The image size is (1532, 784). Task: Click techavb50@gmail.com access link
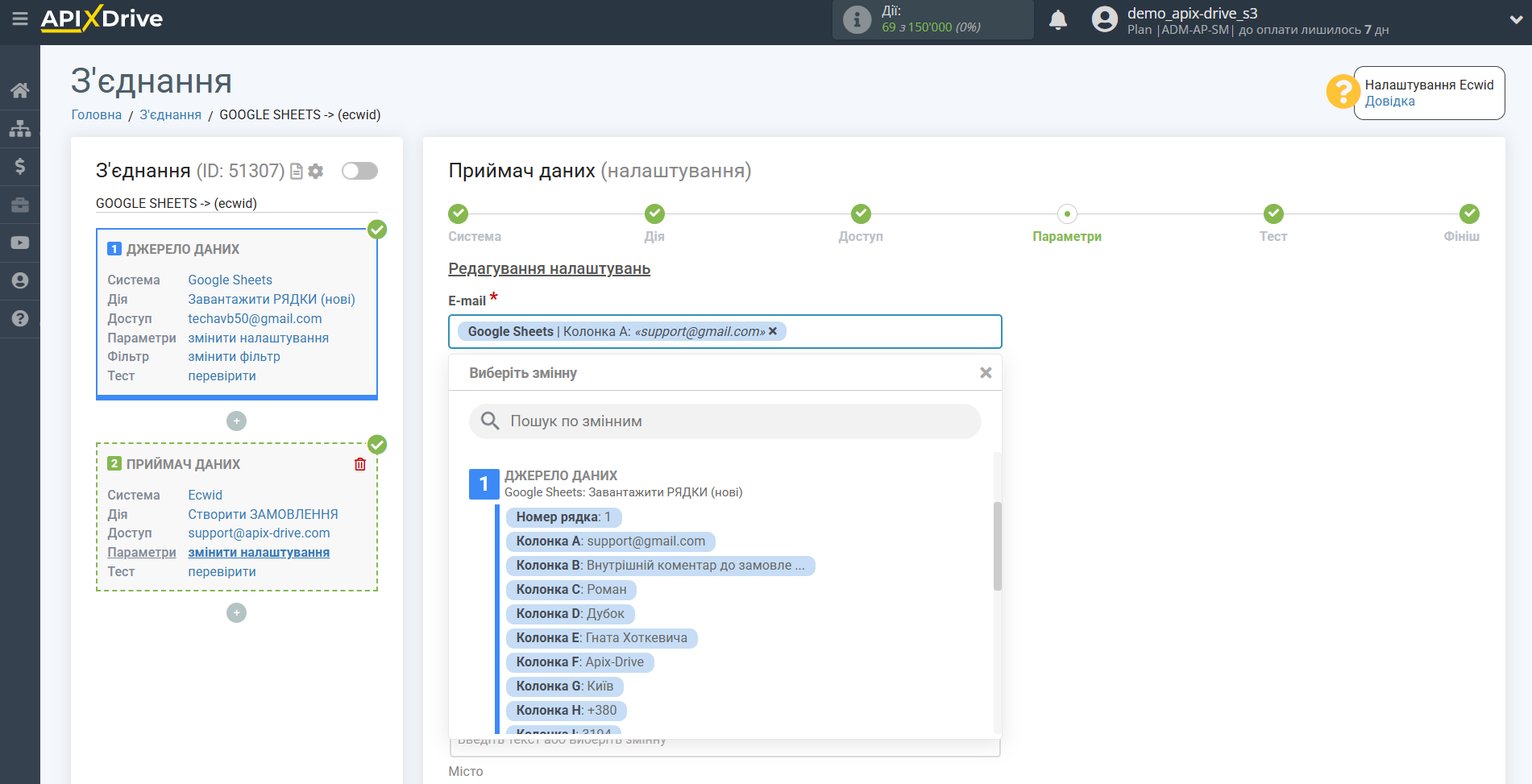255,318
